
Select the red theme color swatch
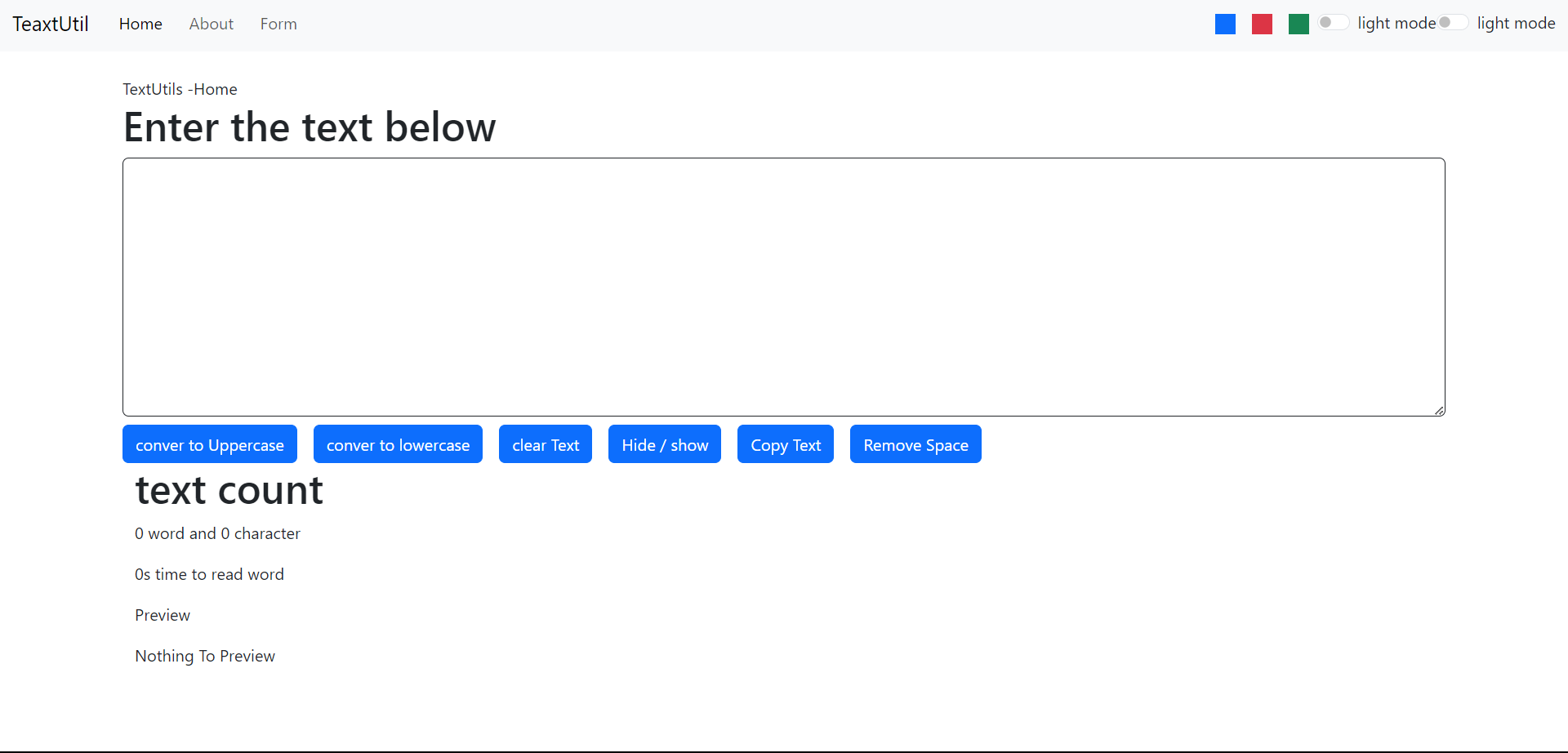(1262, 25)
